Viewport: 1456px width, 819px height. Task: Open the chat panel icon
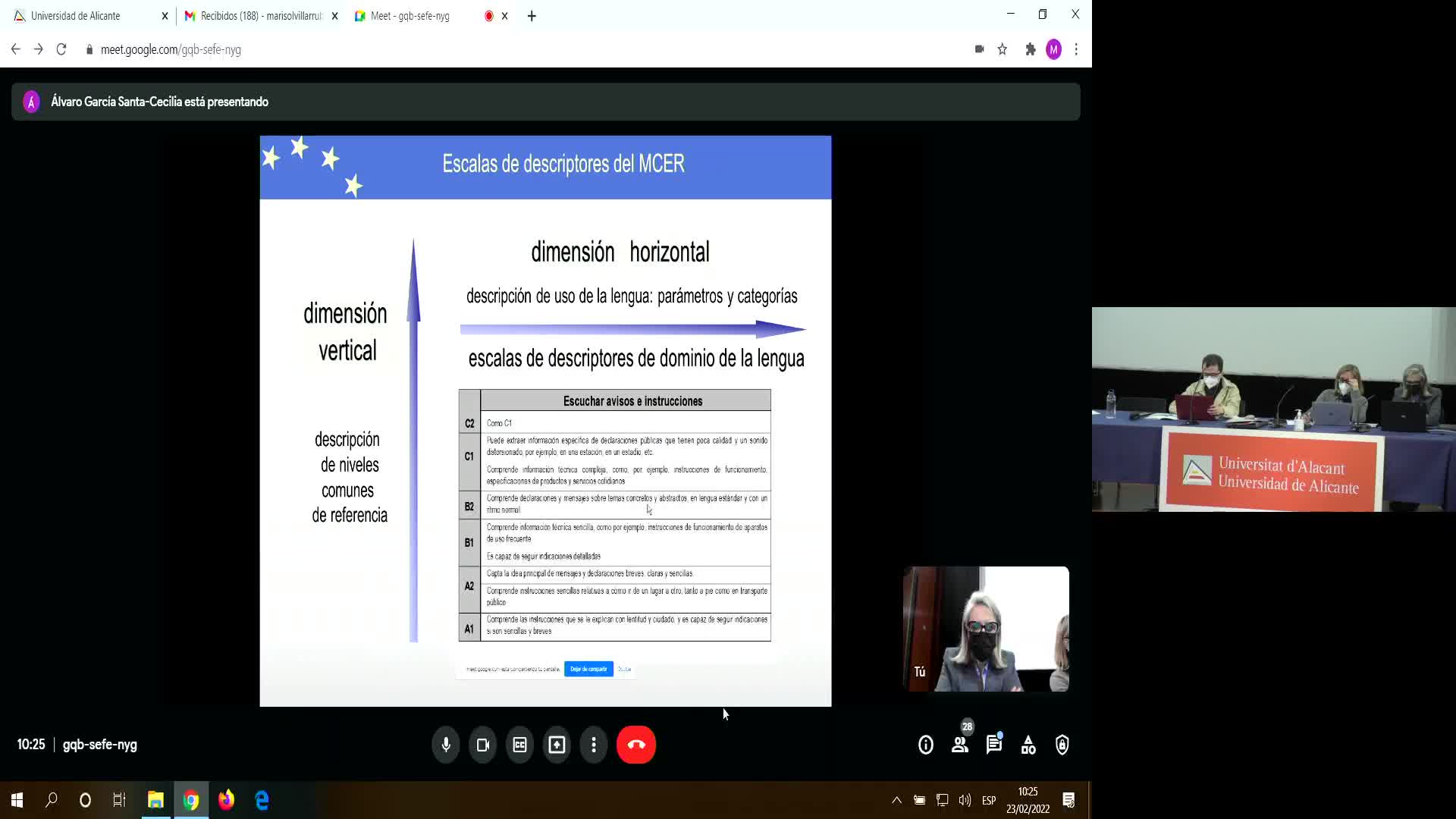tap(994, 745)
